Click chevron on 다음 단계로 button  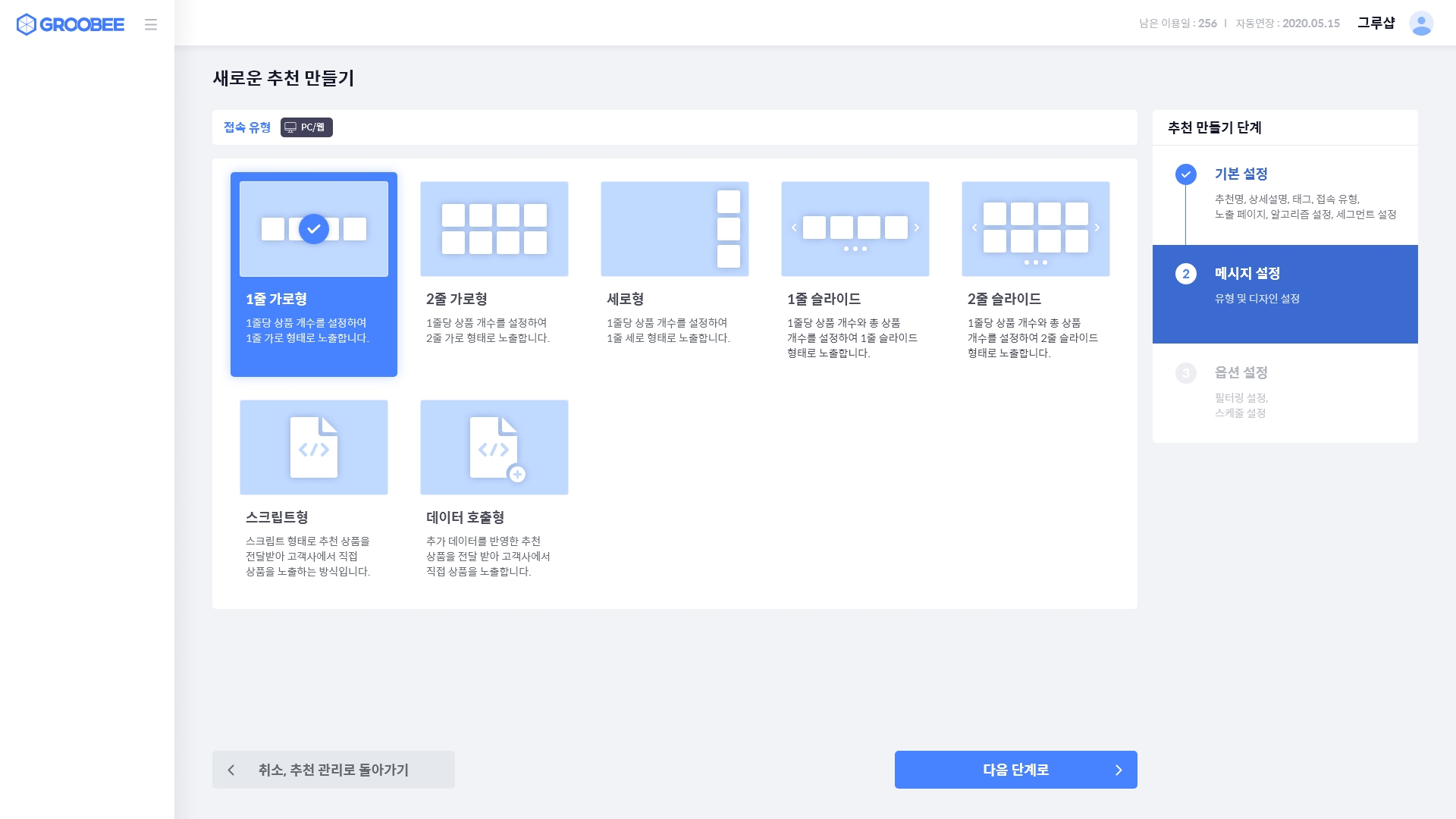tap(1119, 770)
